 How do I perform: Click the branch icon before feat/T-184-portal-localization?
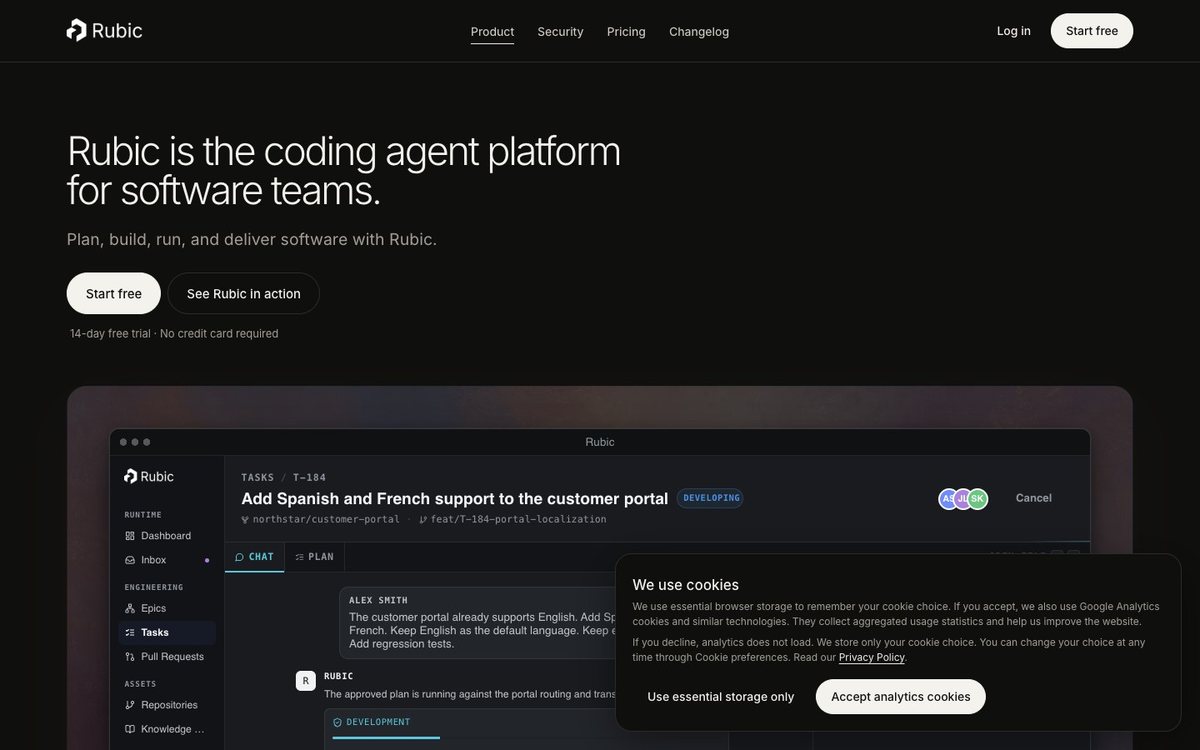pos(423,520)
